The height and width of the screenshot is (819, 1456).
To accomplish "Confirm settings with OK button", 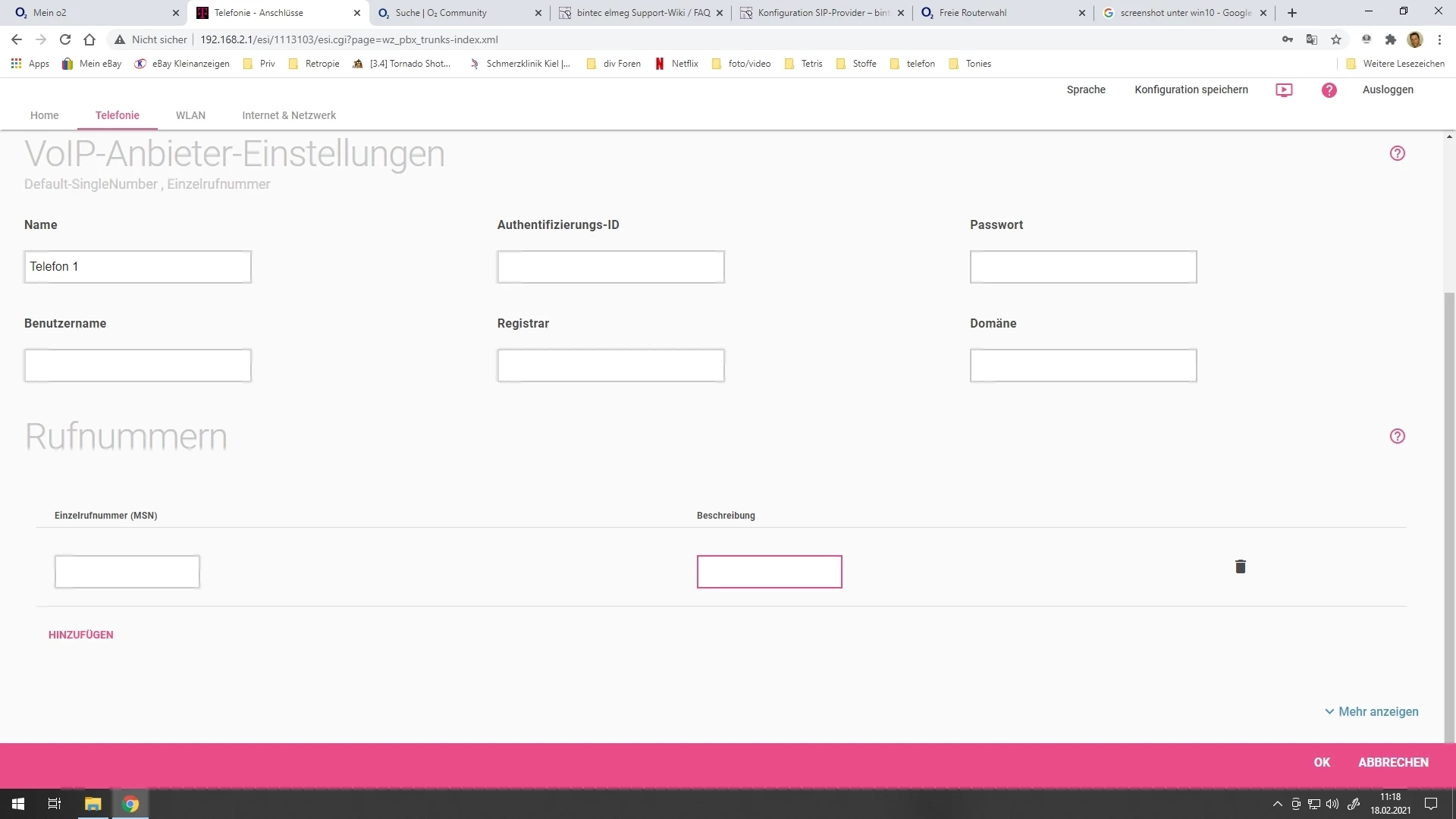I will pos(1322,762).
